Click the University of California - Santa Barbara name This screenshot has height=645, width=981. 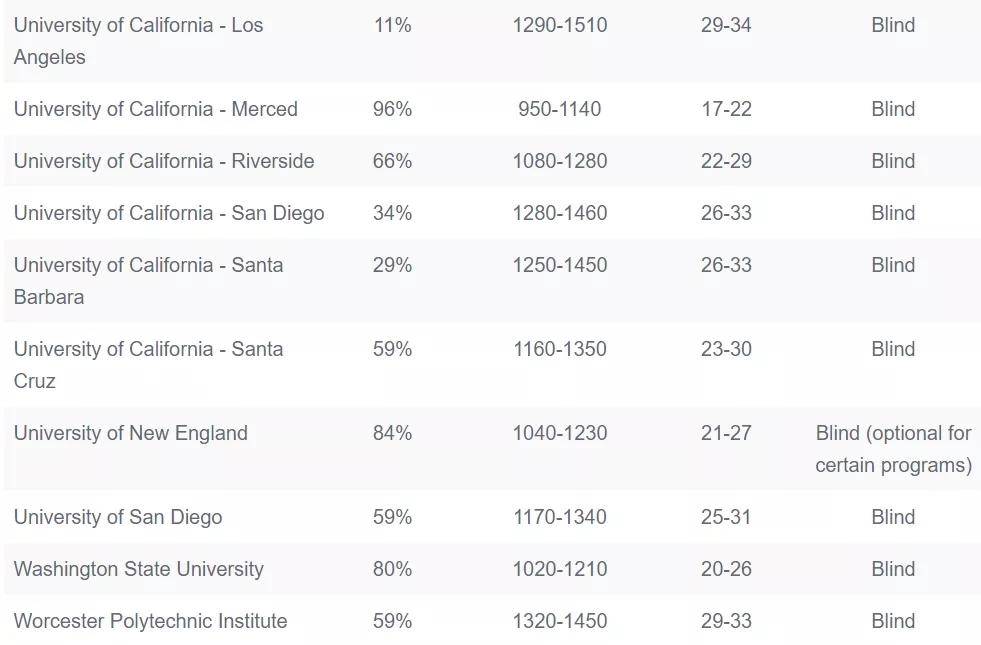(x=148, y=281)
